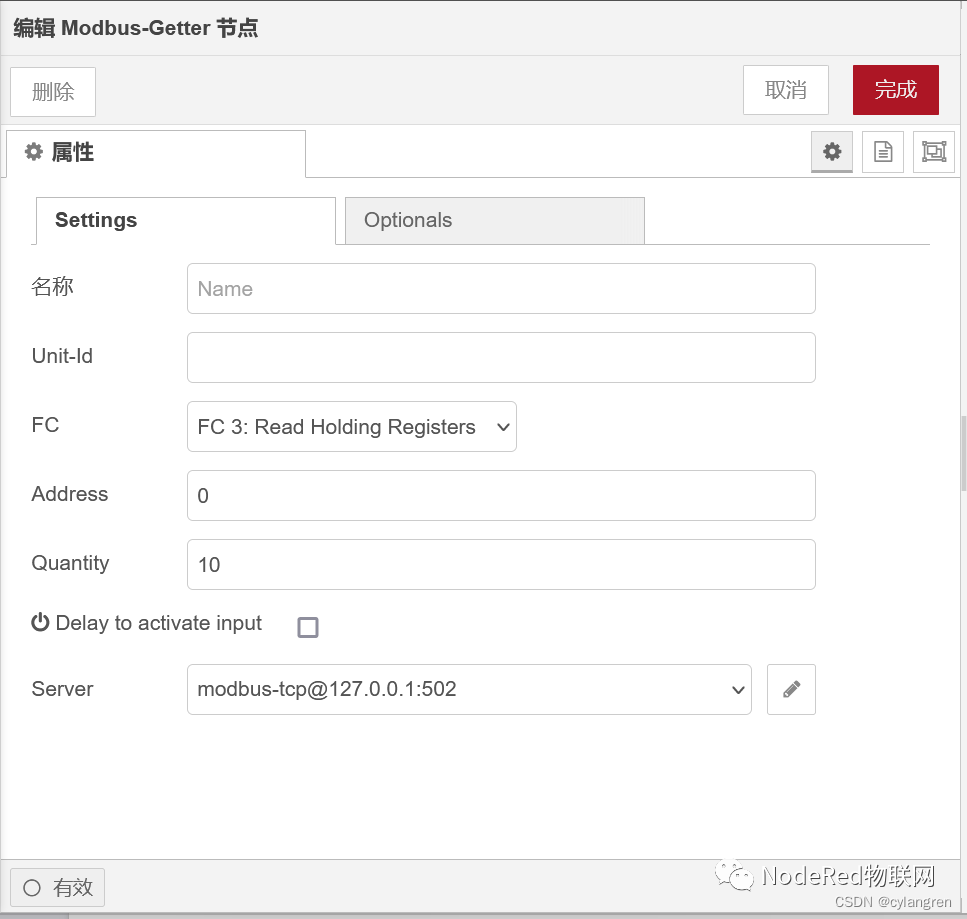Cancel editing with the 取消 button
The width and height of the screenshot is (967, 919).
click(785, 90)
